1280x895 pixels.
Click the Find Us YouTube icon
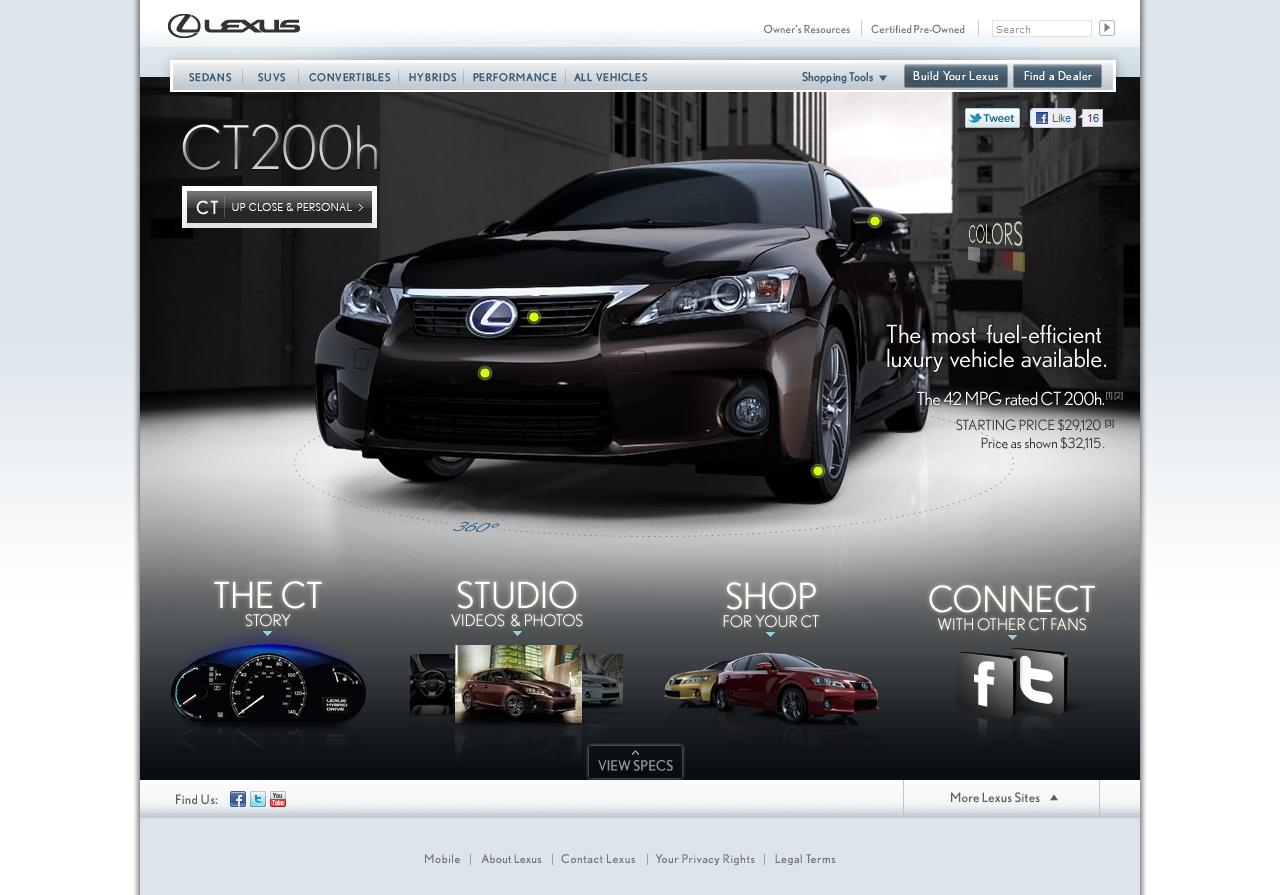point(278,799)
